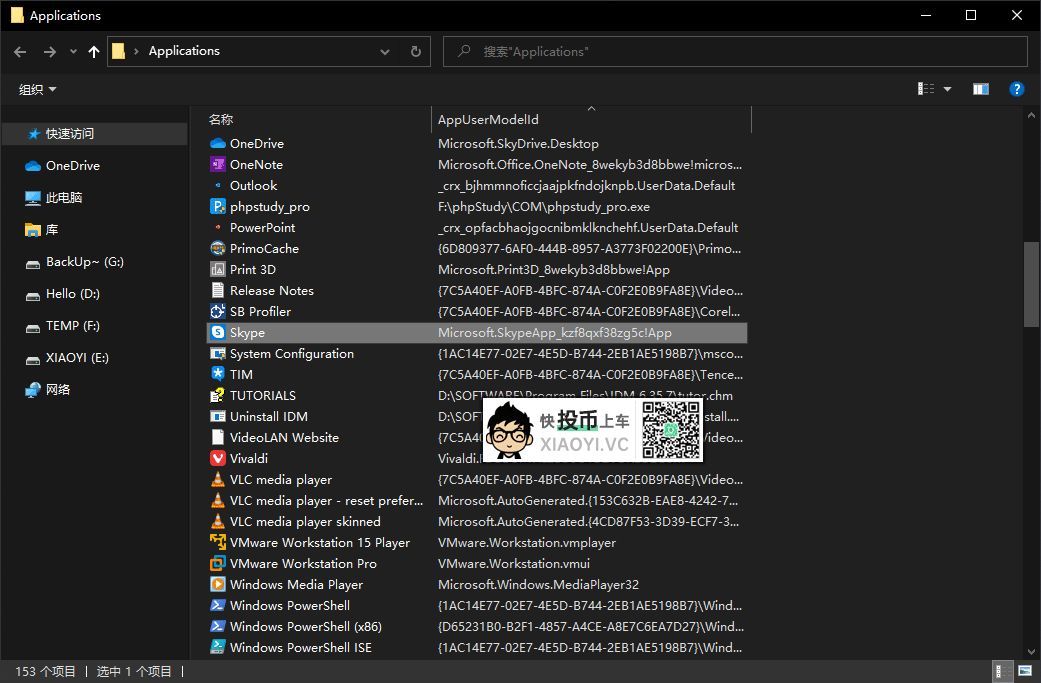Select 快速访问 in navigation pane
Image resolution: width=1041 pixels, height=683 pixels.
pyautogui.click(x=70, y=134)
